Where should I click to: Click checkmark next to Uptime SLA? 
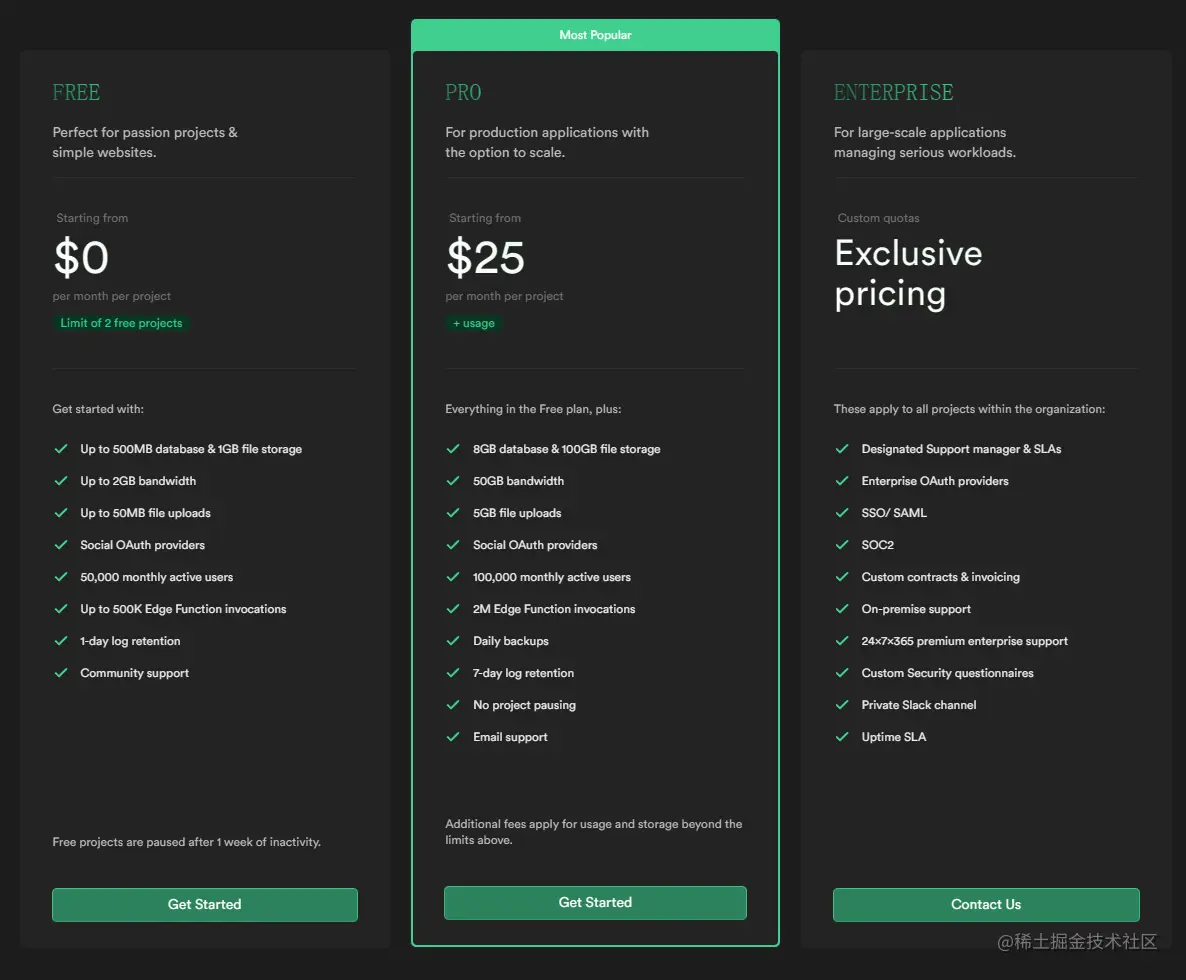(842, 737)
